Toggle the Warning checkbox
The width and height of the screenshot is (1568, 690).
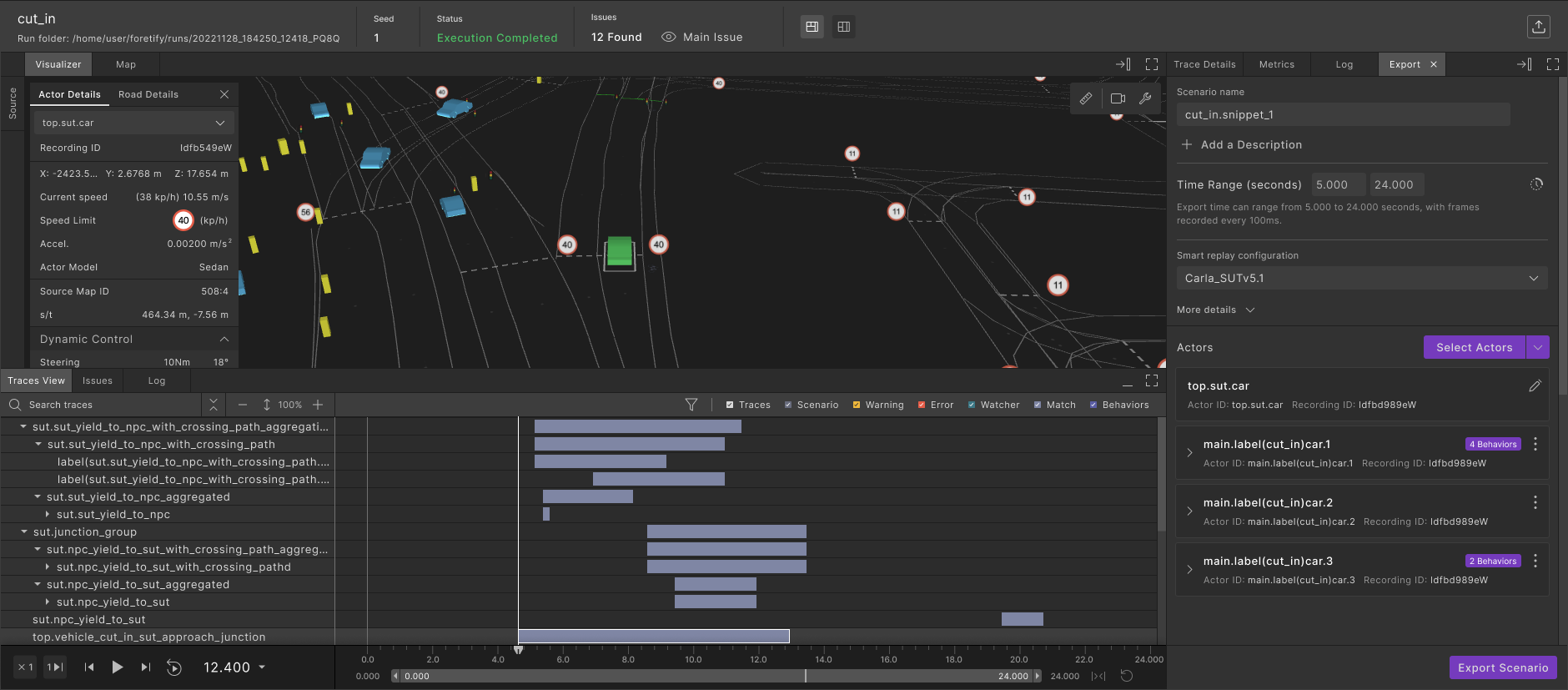click(x=857, y=405)
